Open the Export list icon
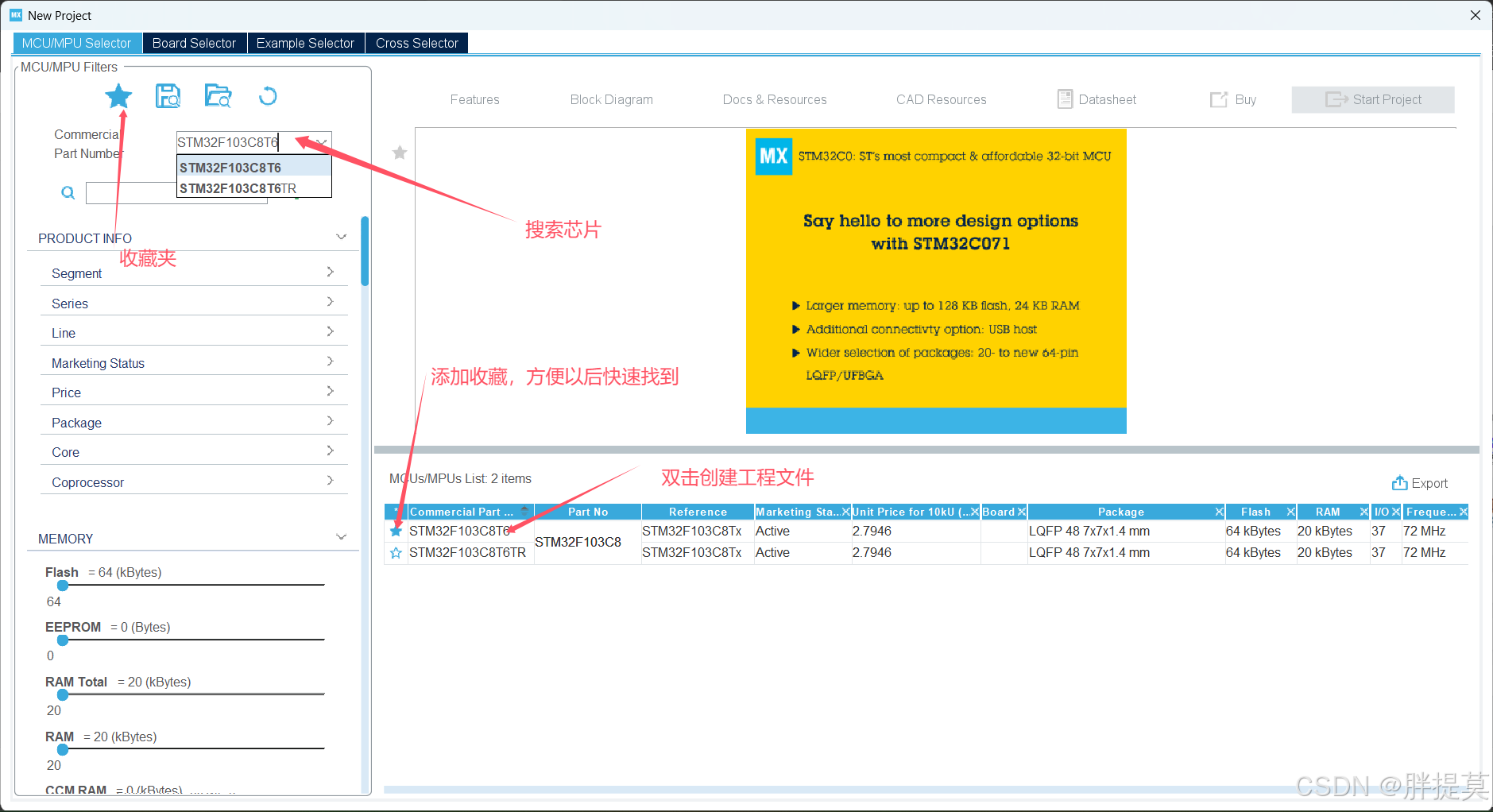1493x812 pixels. 1399,483
